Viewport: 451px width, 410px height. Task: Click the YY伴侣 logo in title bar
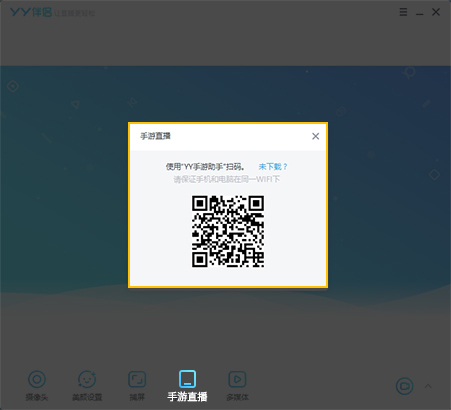(31, 12)
